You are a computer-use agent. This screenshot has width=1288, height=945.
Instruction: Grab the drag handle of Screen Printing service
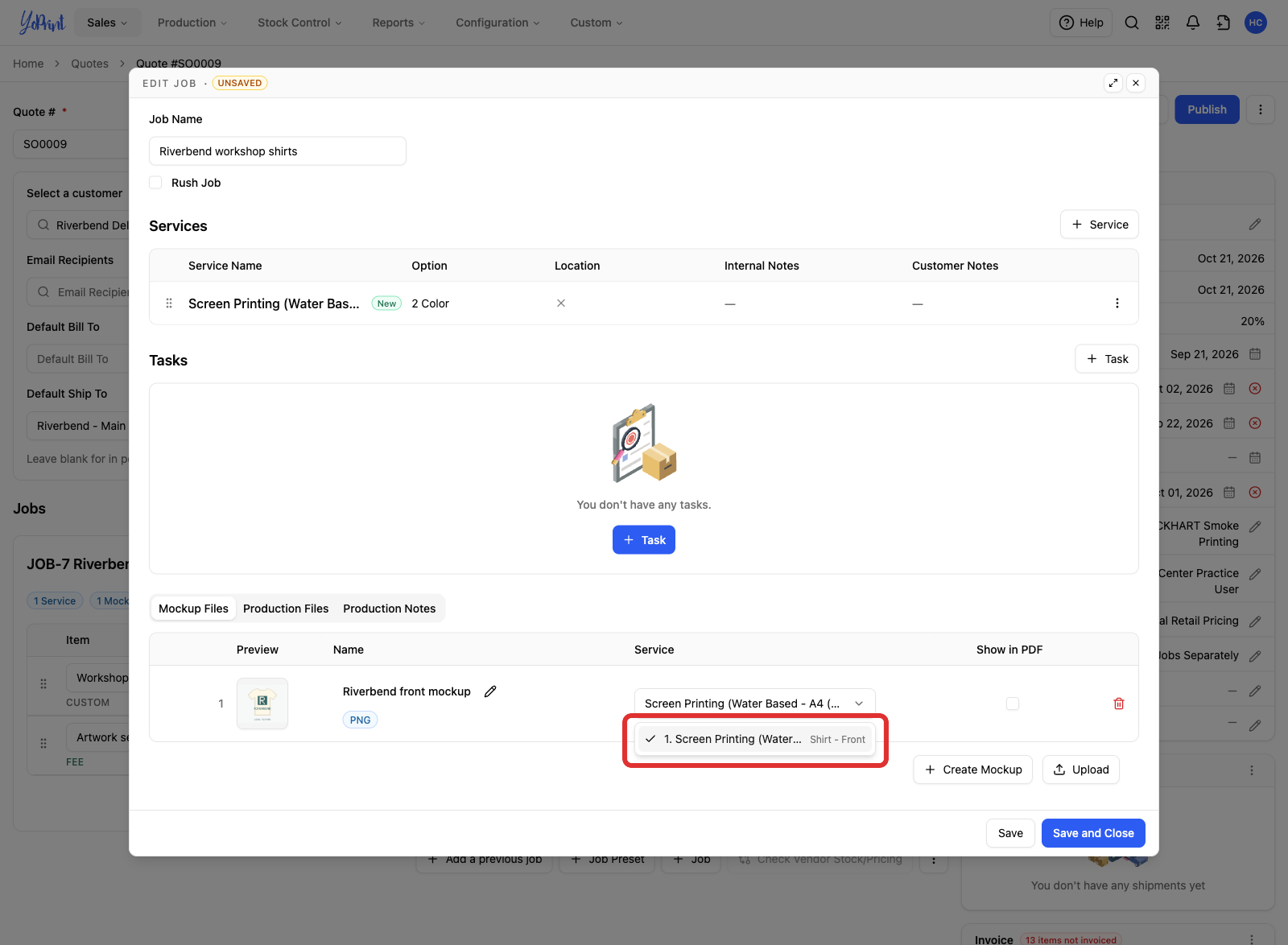tap(169, 303)
